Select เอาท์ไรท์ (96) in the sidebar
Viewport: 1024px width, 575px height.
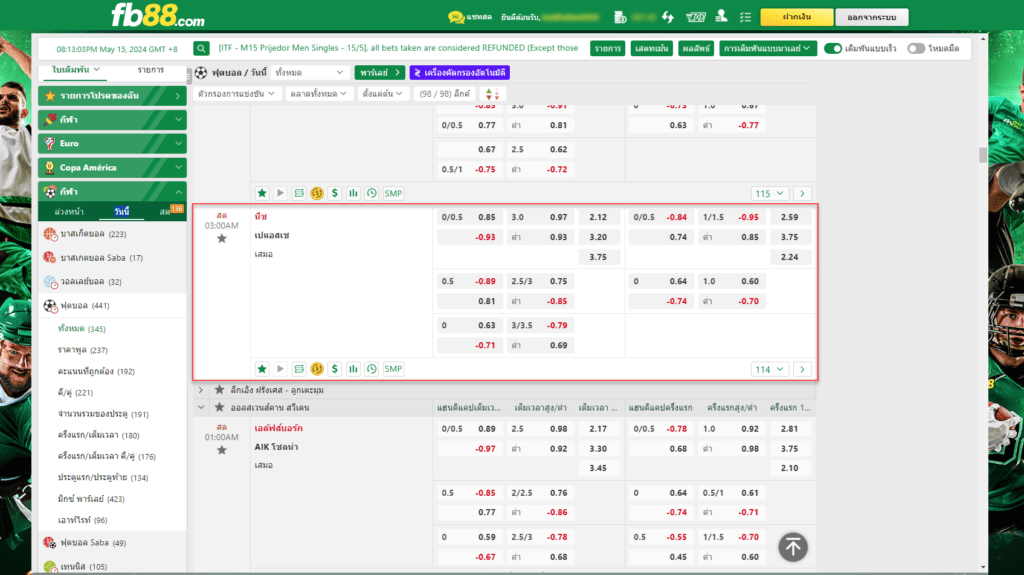82,520
